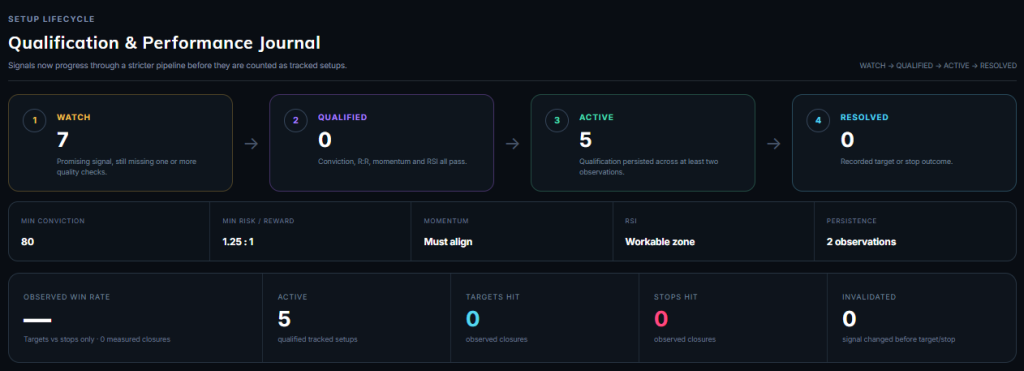Click the arrow between Active and Resolved cards
This screenshot has height=371, width=1024.
click(x=773, y=143)
